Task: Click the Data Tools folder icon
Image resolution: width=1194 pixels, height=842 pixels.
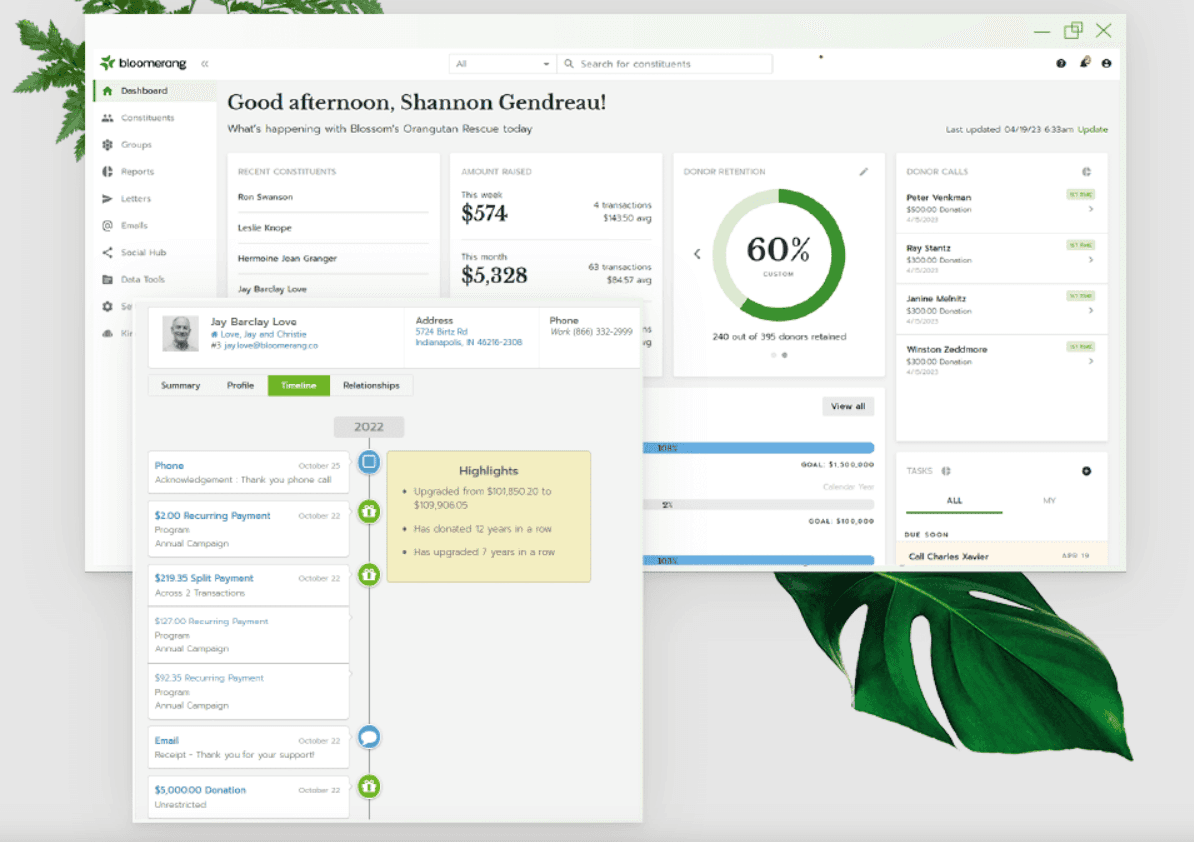Action: pos(107,279)
